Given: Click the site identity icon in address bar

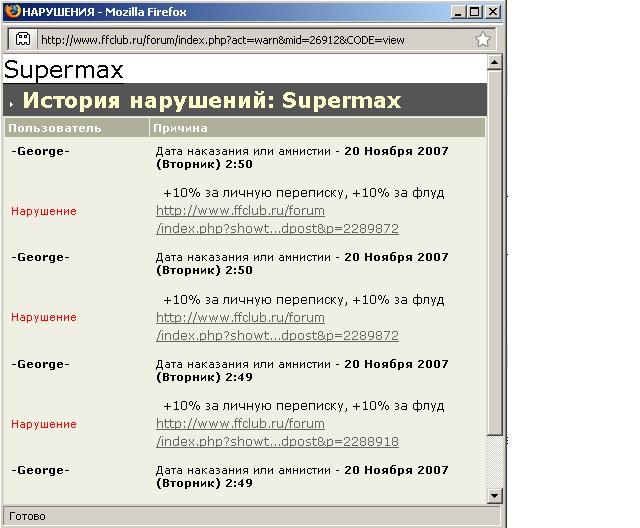Looking at the screenshot, I should click(x=23, y=40).
